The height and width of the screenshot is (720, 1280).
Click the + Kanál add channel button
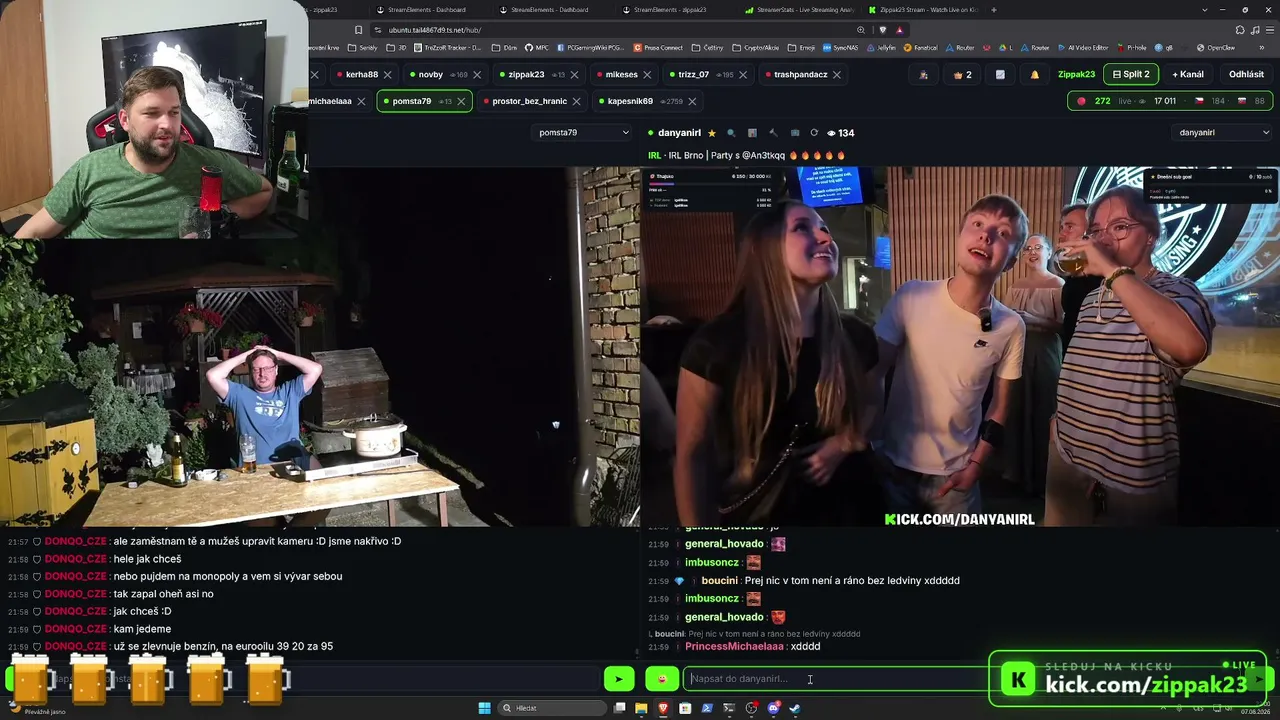pyautogui.click(x=1188, y=74)
